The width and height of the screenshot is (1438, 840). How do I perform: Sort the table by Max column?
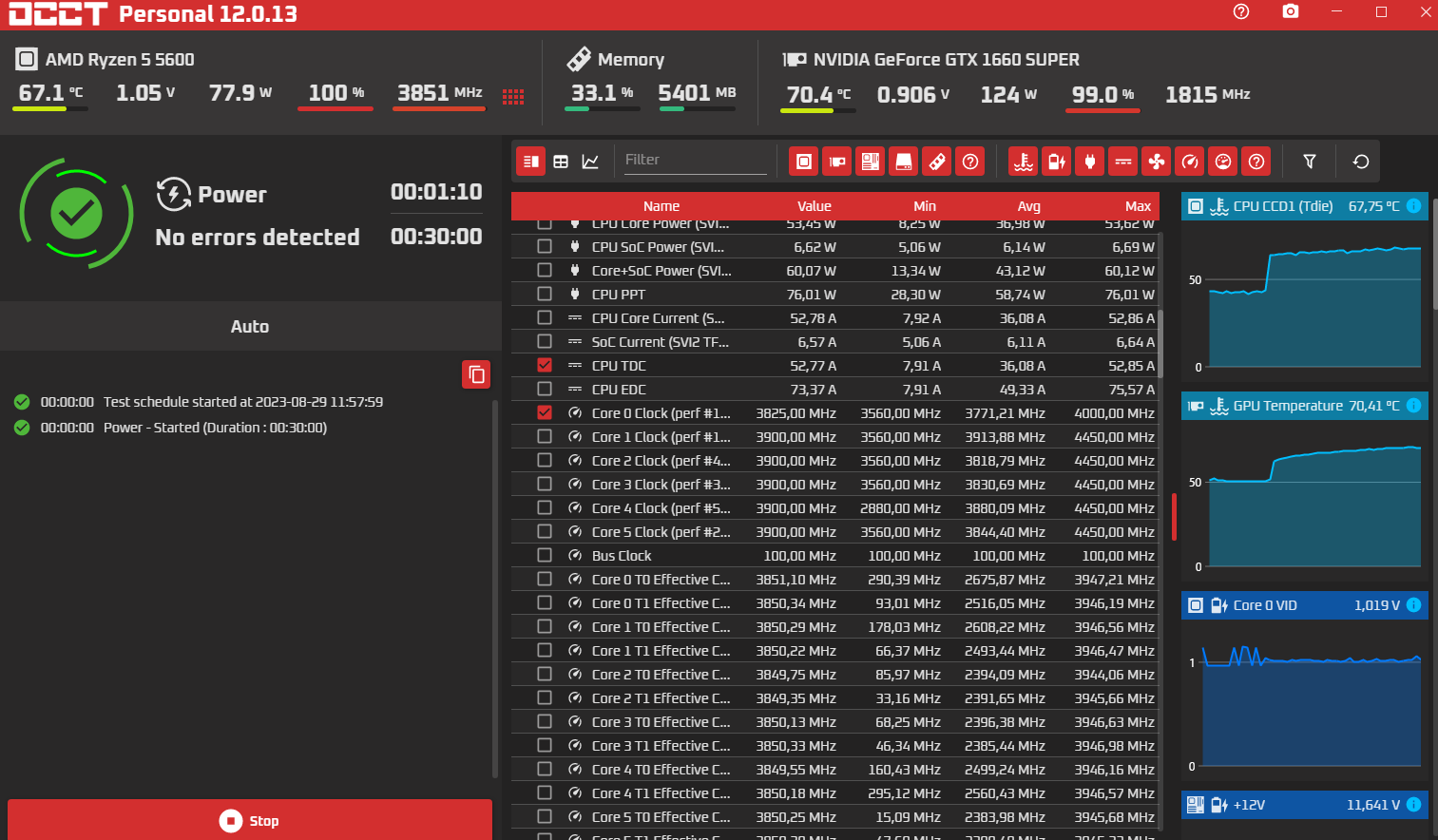(1138, 206)
